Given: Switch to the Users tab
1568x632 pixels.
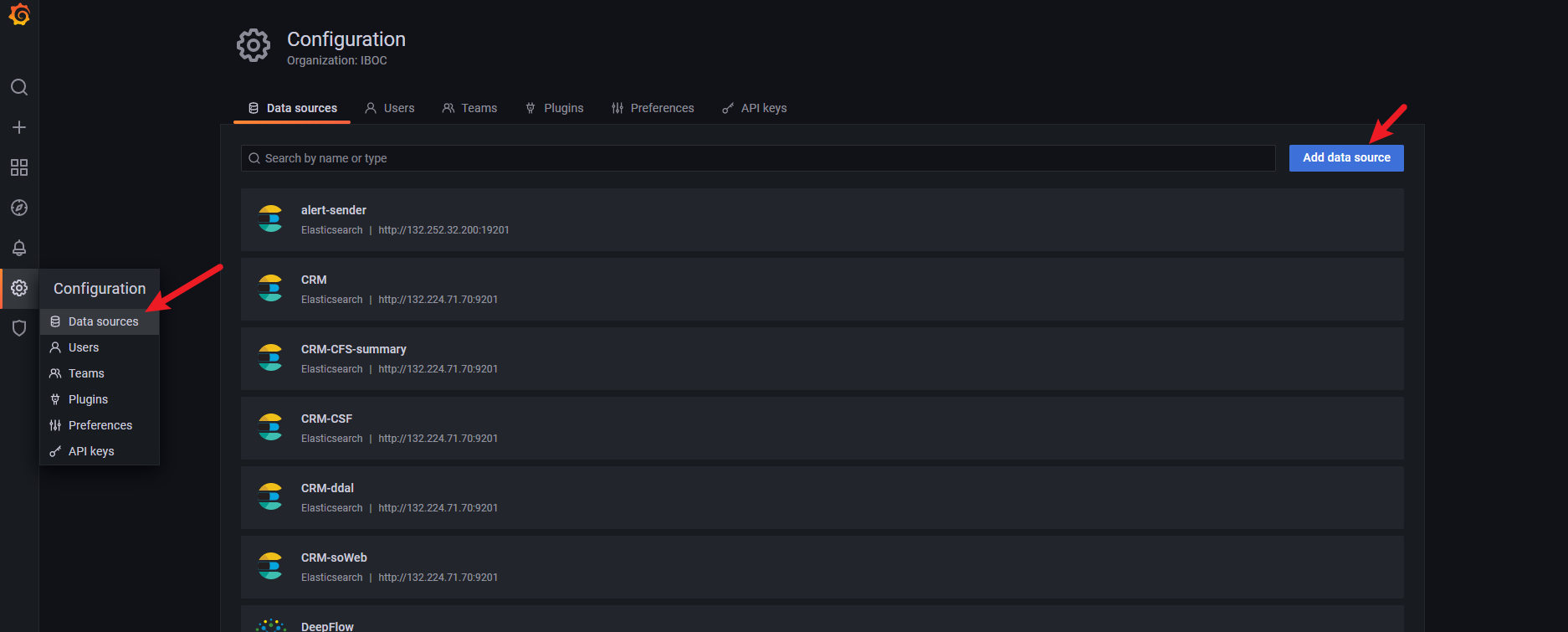Looking at the screenshot, I should click(390, 108).
